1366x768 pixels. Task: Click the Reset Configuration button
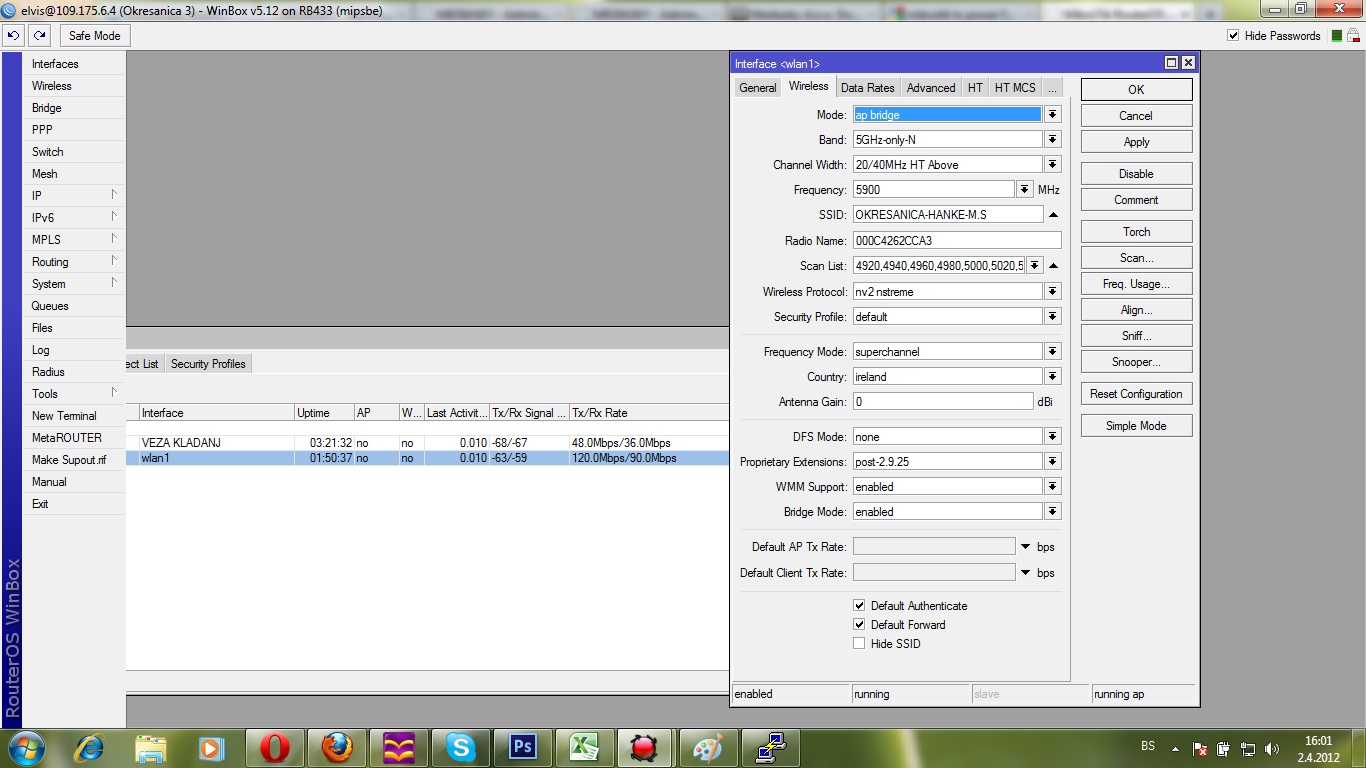click(1136, 394)
